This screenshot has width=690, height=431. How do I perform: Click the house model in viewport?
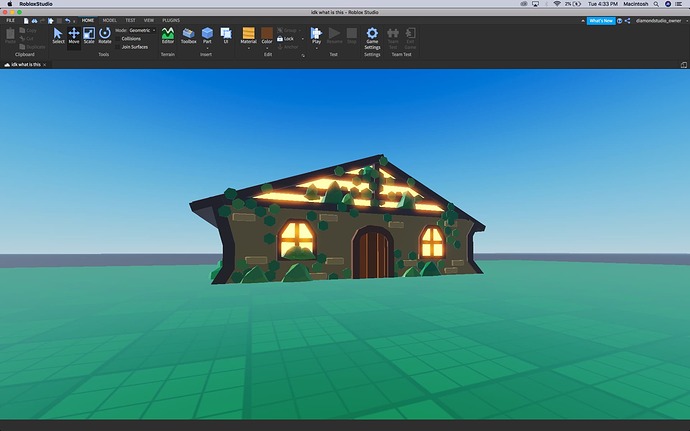pyautogui.click(x=337, y=219)
